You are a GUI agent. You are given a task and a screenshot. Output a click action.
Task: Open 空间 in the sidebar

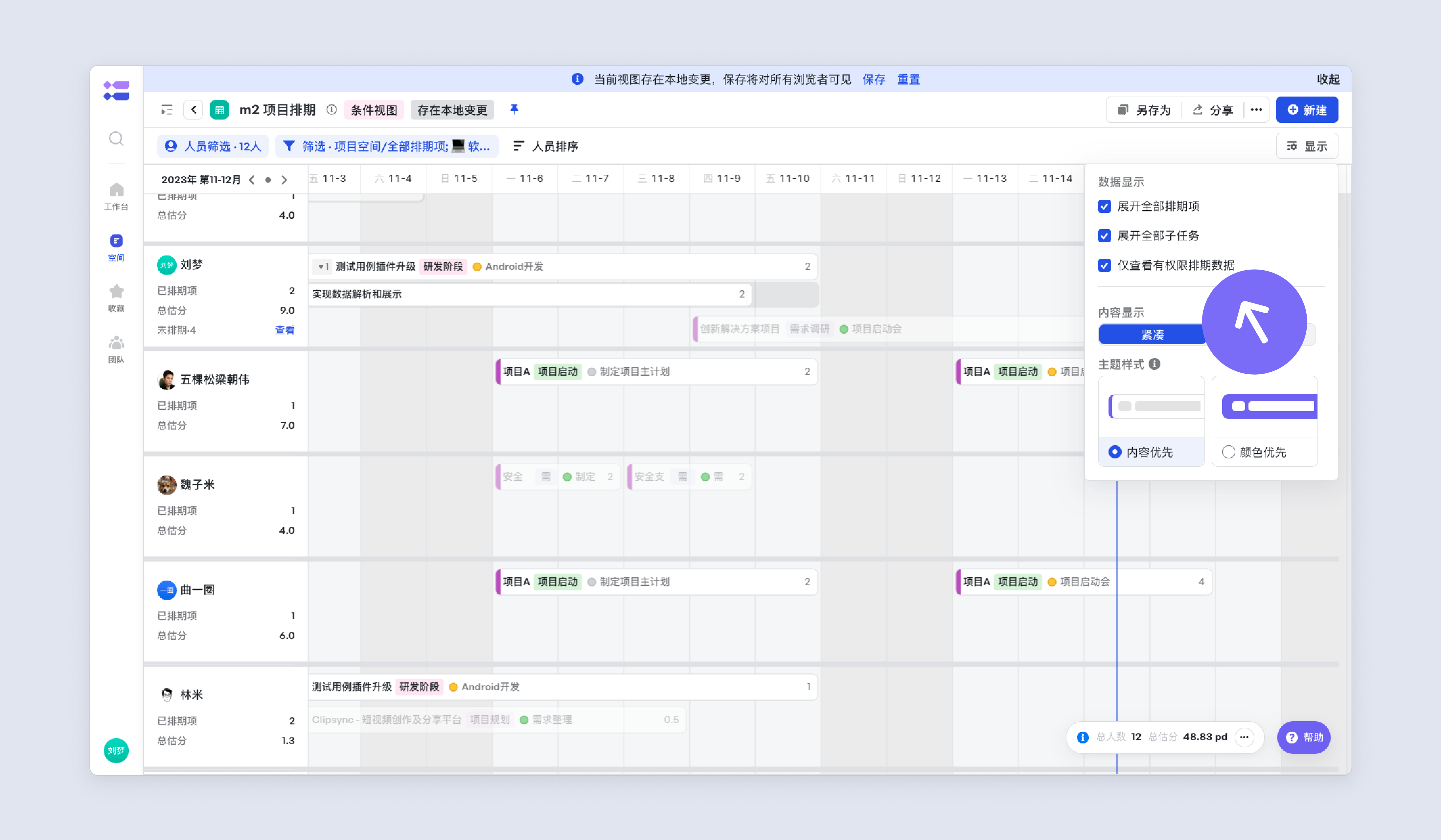pos(116,247)
